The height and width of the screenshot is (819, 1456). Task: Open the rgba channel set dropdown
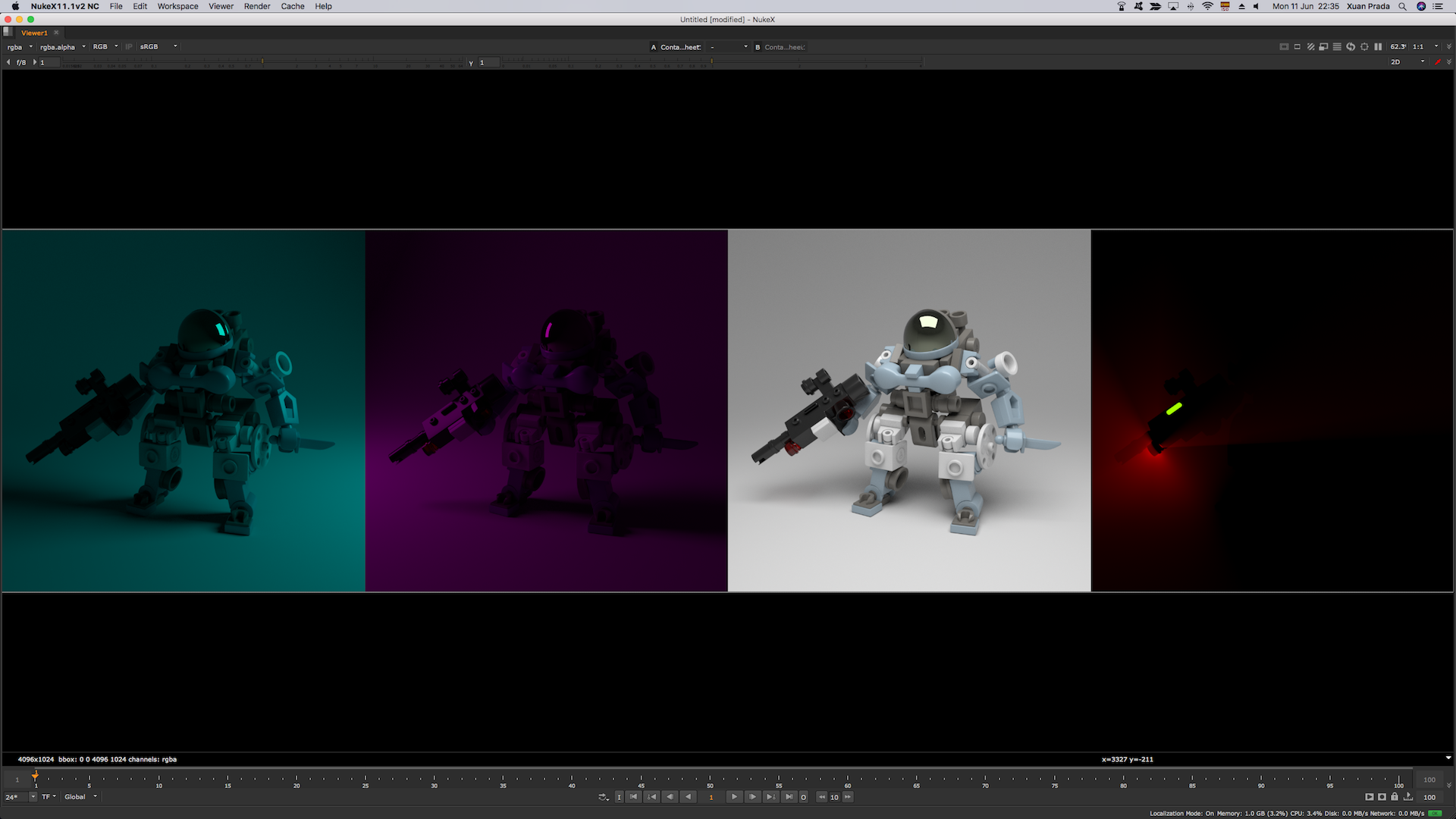pos(20,47)
